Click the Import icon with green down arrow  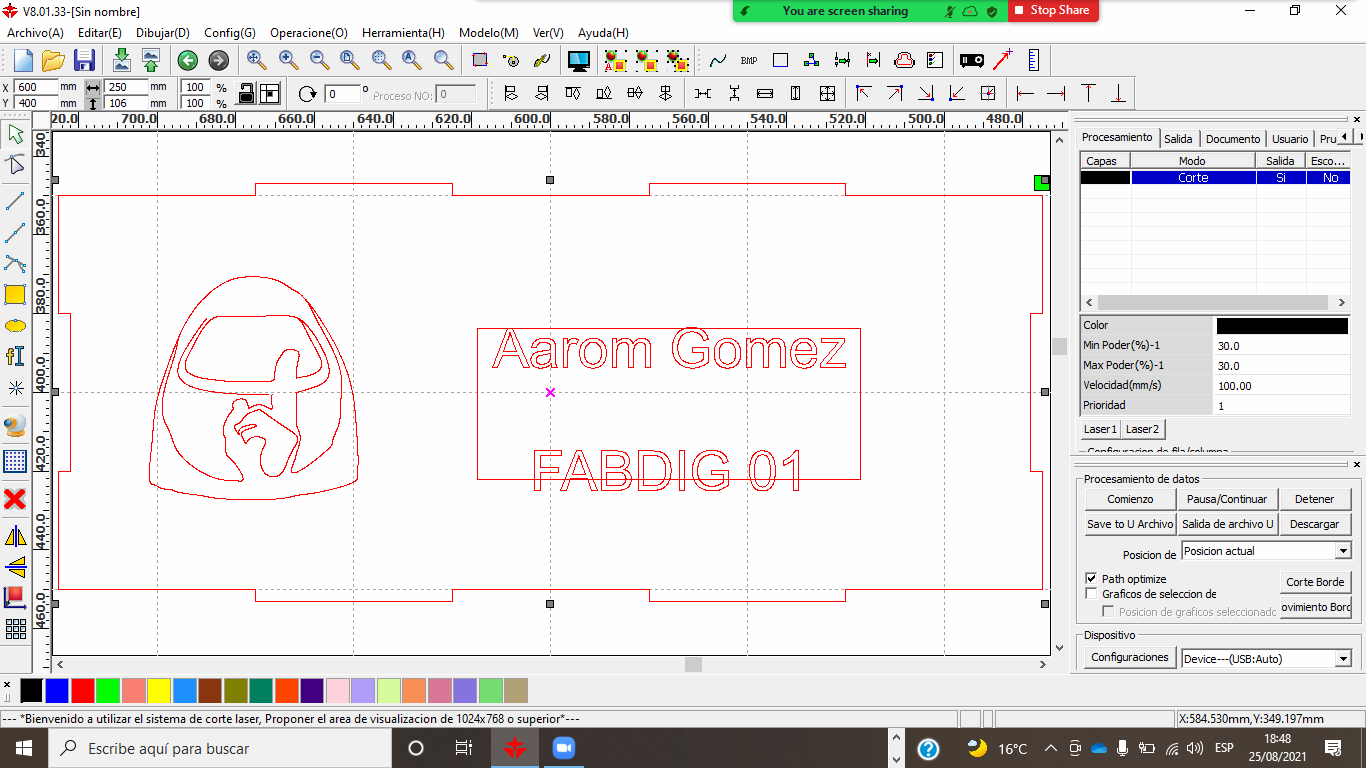click(x=121, y=60)
